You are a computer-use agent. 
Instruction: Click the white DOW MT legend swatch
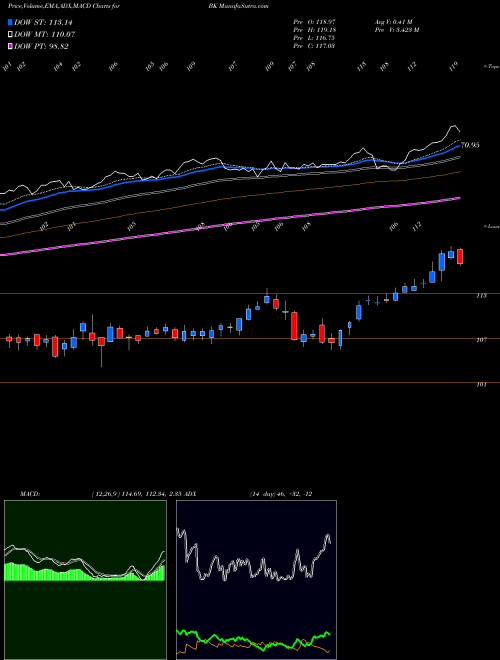pyautogui.click(x=10, y=34)
